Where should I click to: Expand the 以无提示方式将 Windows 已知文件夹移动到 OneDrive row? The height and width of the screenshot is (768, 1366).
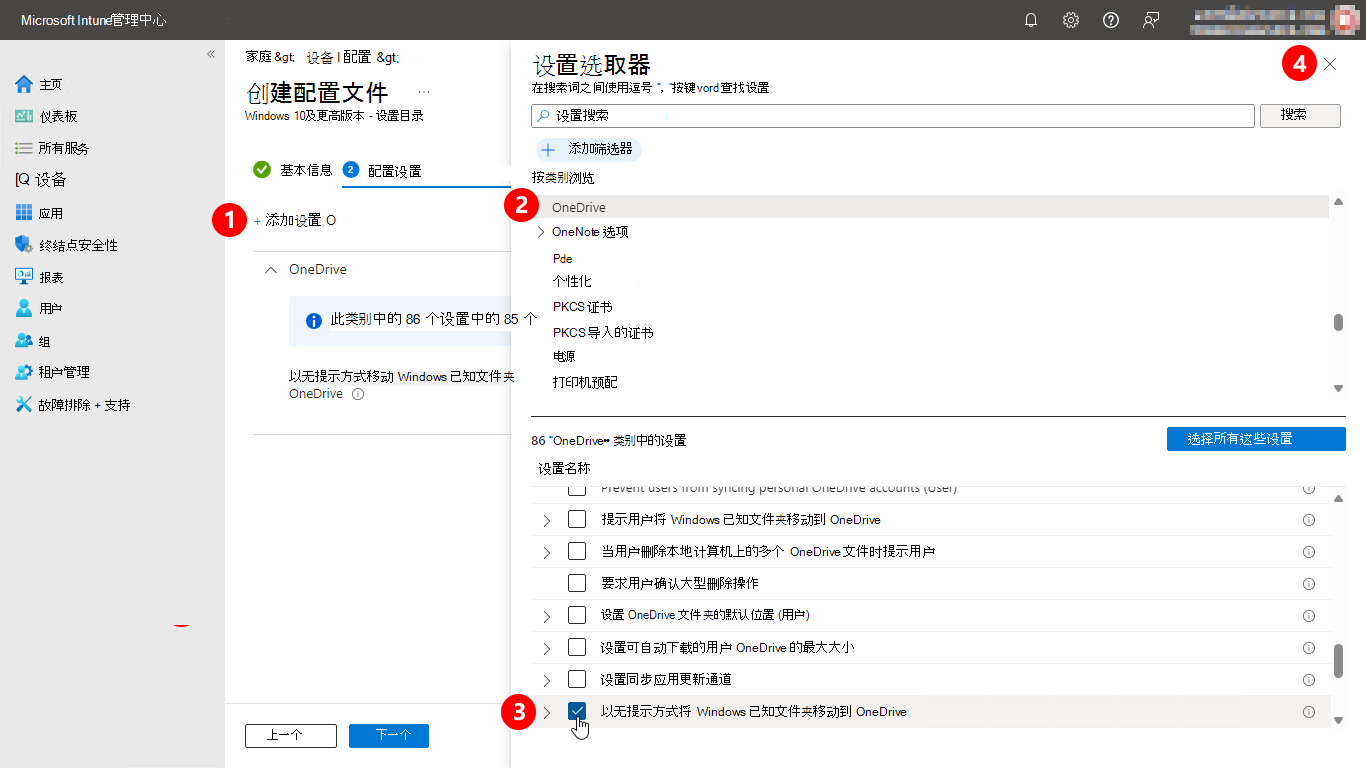[x=546, y=712]
